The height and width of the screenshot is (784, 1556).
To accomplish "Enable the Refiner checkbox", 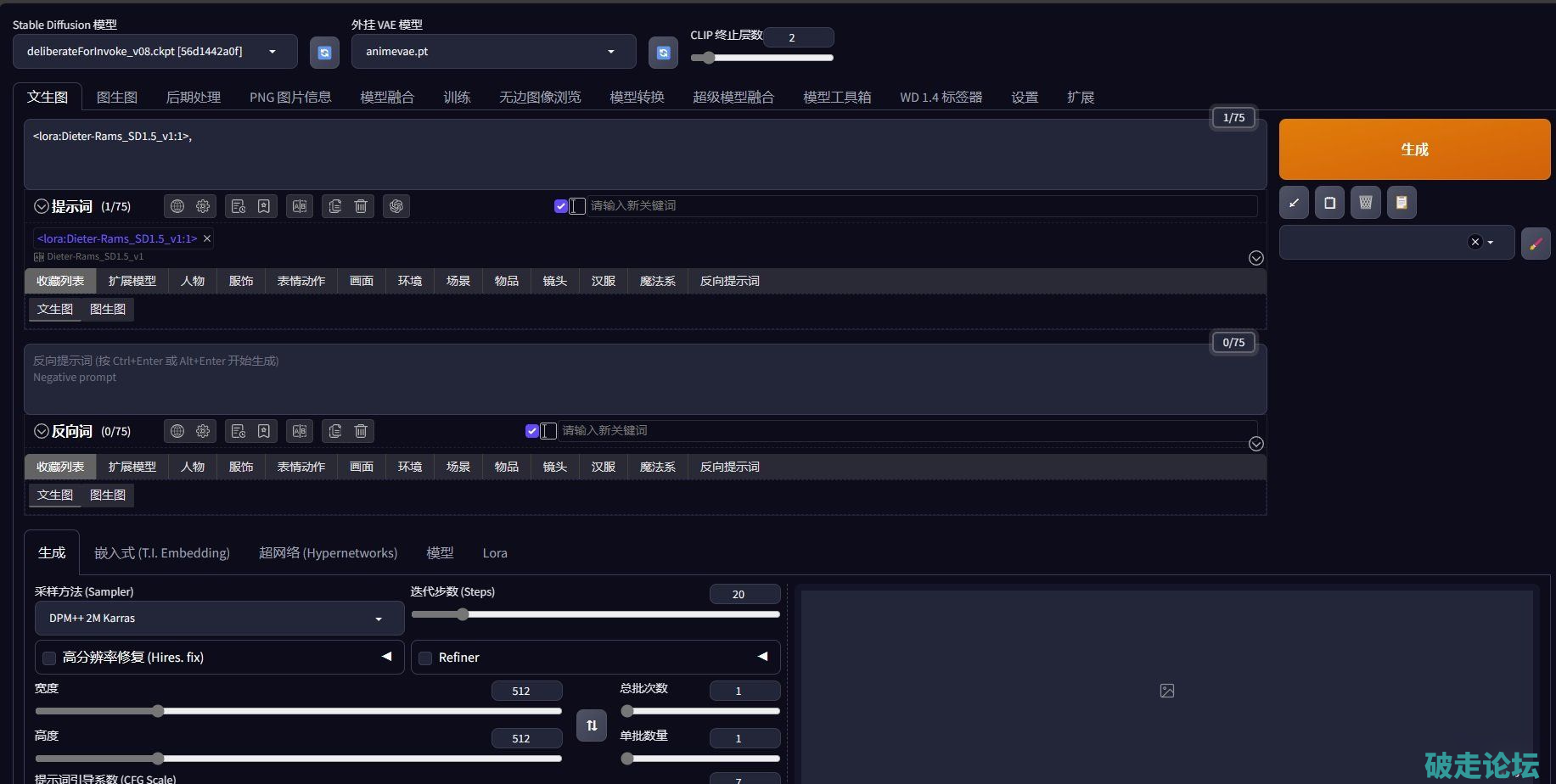I will [x=425, y=658].
